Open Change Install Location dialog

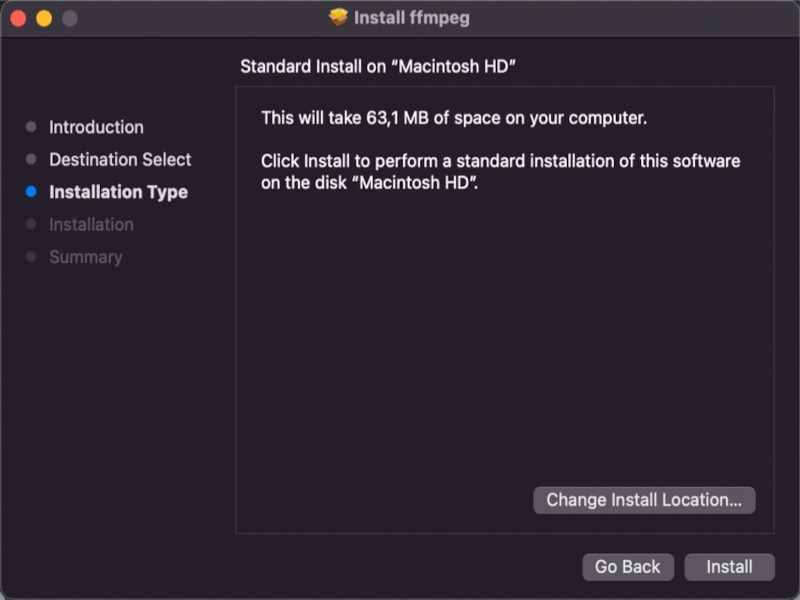645,500
